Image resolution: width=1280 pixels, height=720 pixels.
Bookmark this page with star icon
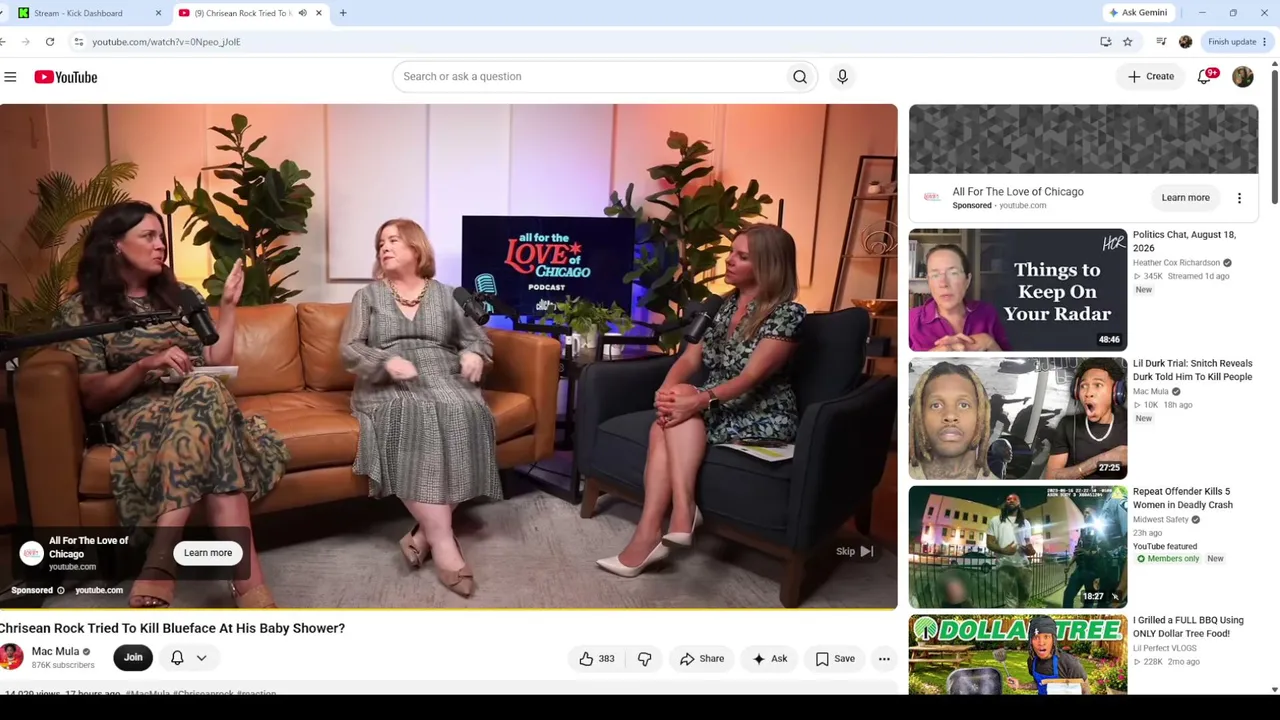(1128, 42)
